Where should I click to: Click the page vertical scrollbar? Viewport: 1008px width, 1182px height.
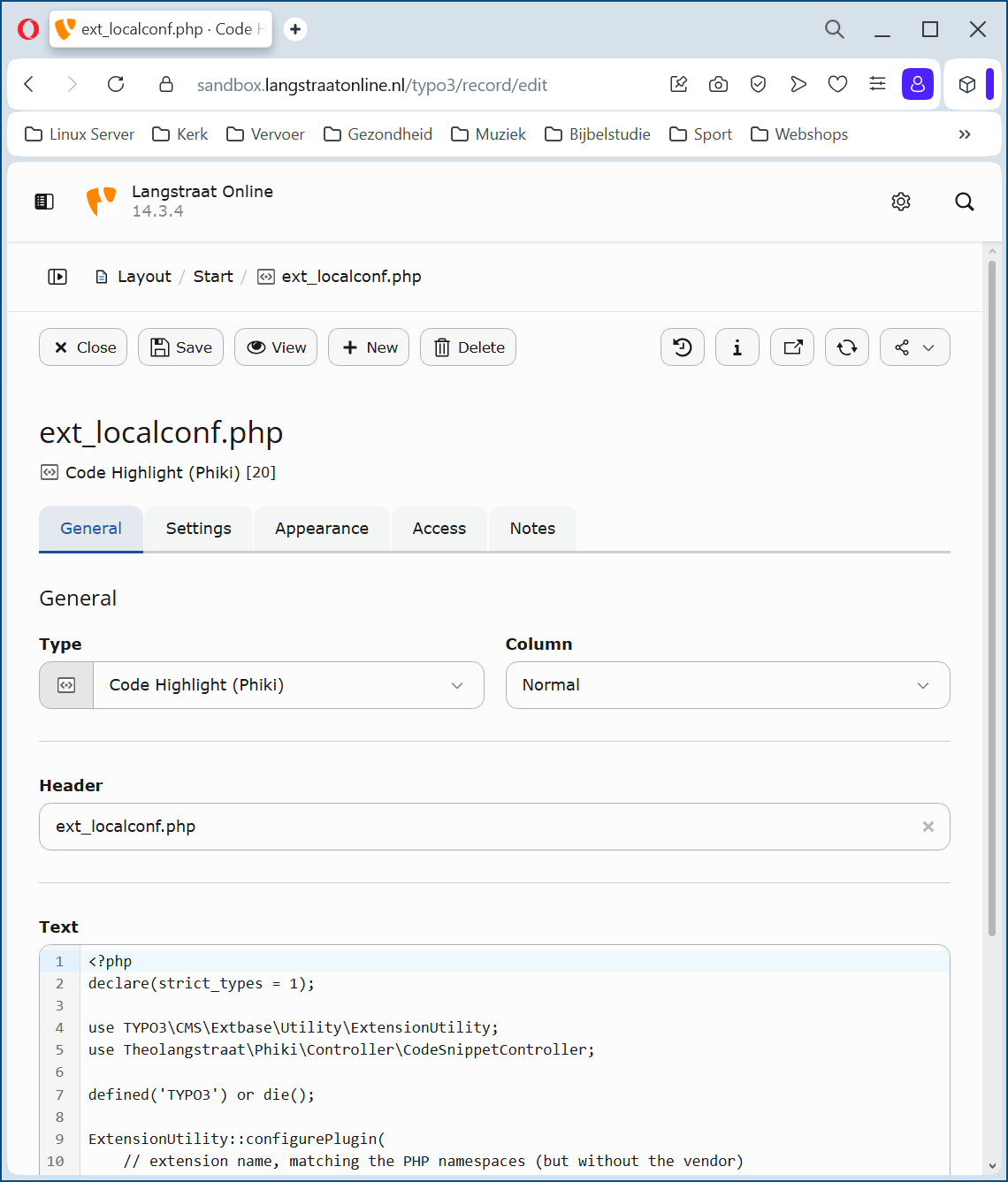[992, 598]
